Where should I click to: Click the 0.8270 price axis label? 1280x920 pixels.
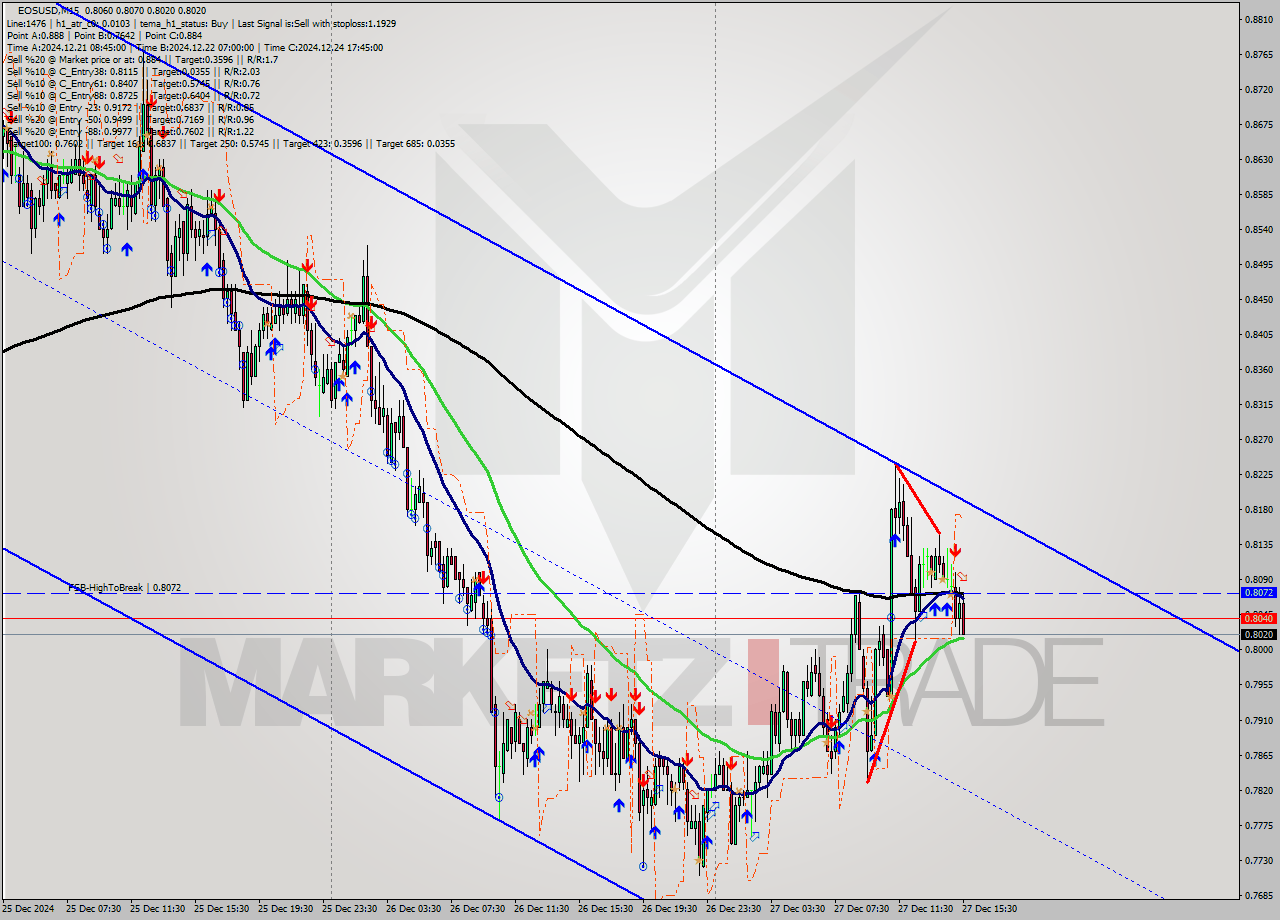pyautogui.click(x=1257, y=439)
